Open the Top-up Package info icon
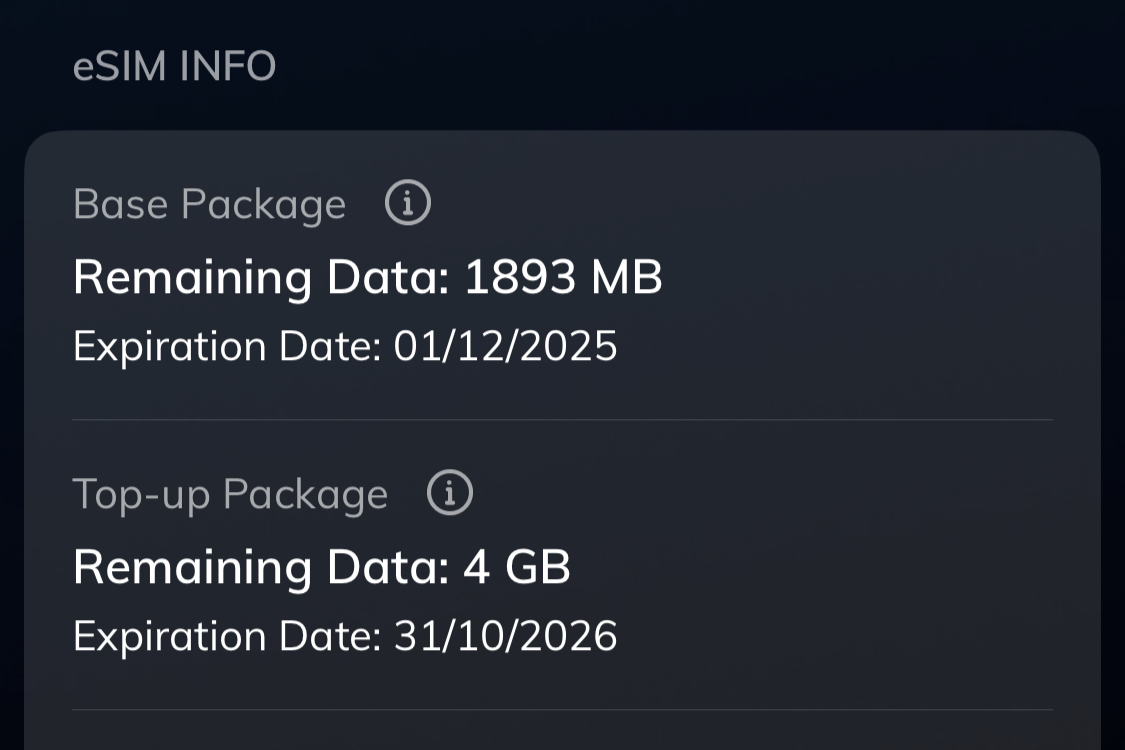 [x=450, y=494]
